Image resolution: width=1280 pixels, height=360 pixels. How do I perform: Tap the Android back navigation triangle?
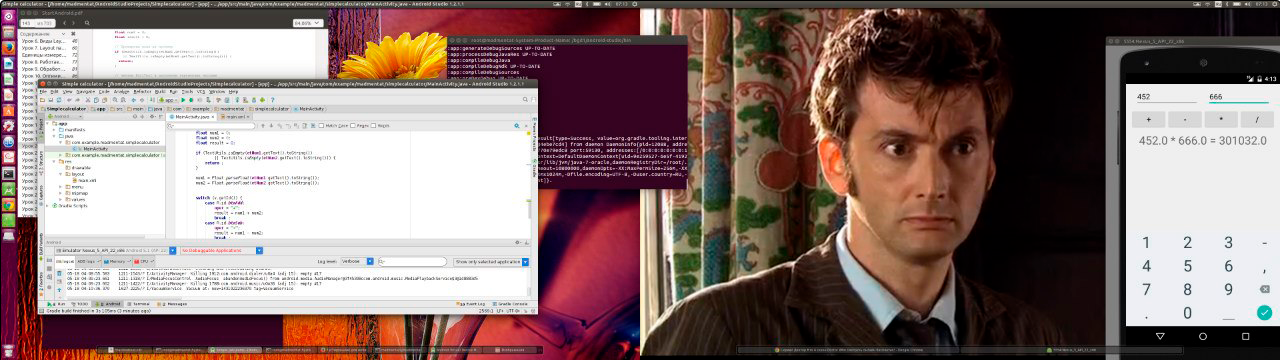pos(1160,337)
